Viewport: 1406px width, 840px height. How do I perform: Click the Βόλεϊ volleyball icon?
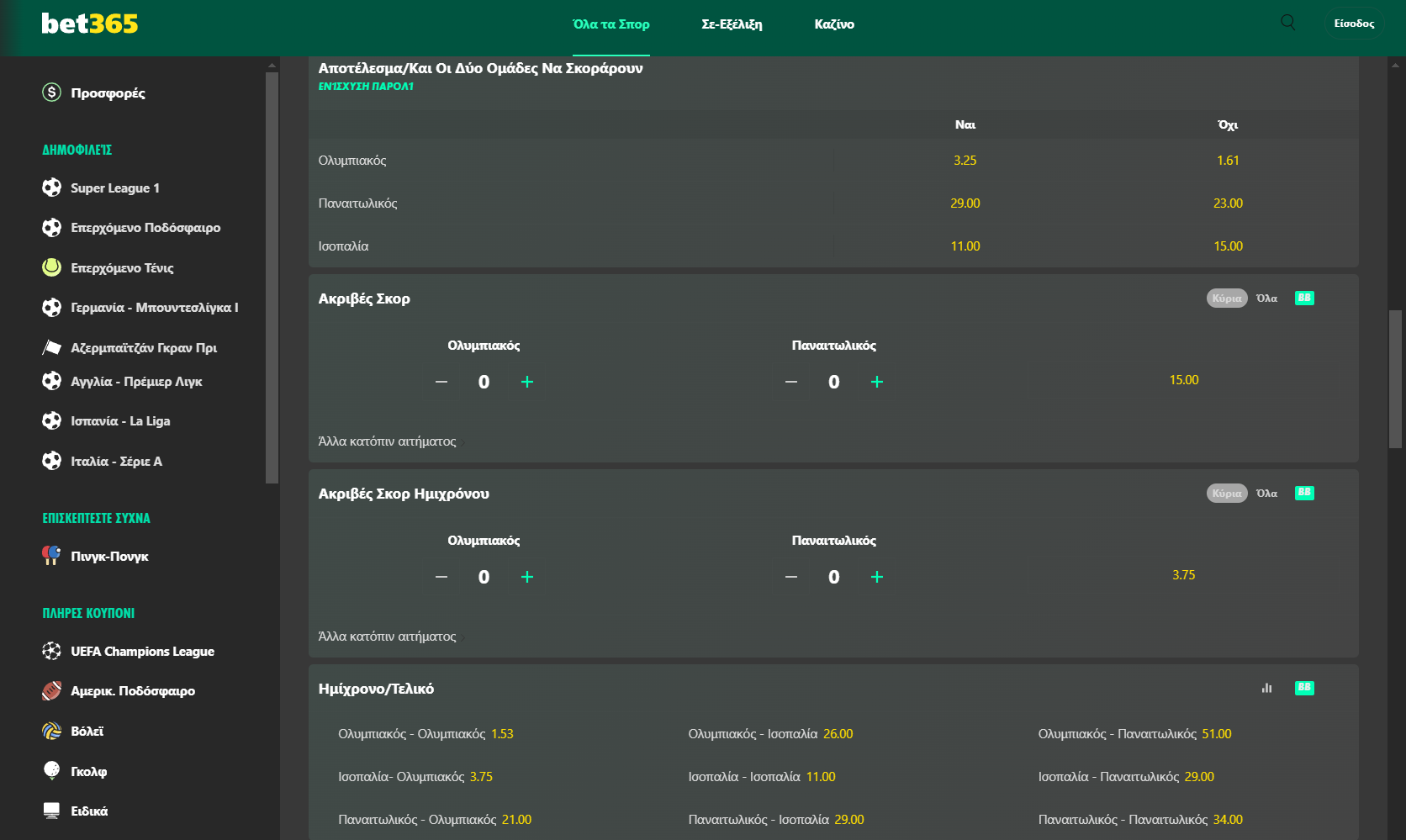pyautogui.click(x=52, y=731)
